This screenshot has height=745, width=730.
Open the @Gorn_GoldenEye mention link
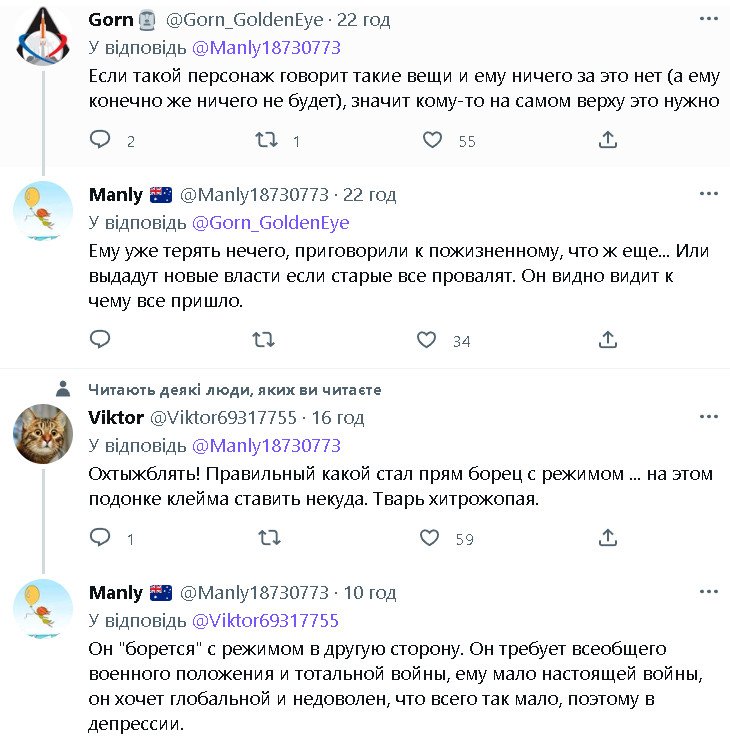[270, 222]
